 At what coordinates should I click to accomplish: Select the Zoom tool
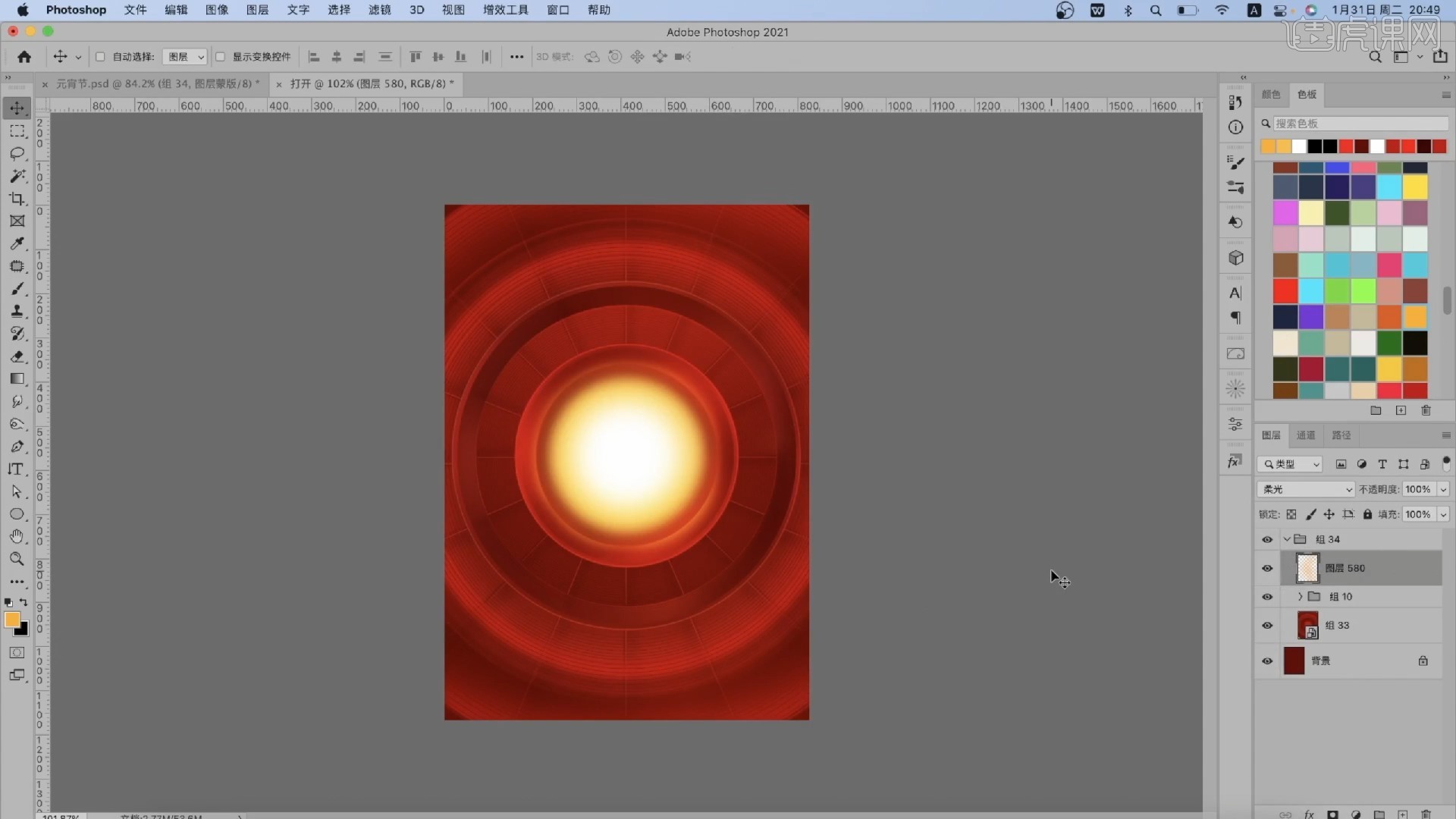[x=17, y=559]
